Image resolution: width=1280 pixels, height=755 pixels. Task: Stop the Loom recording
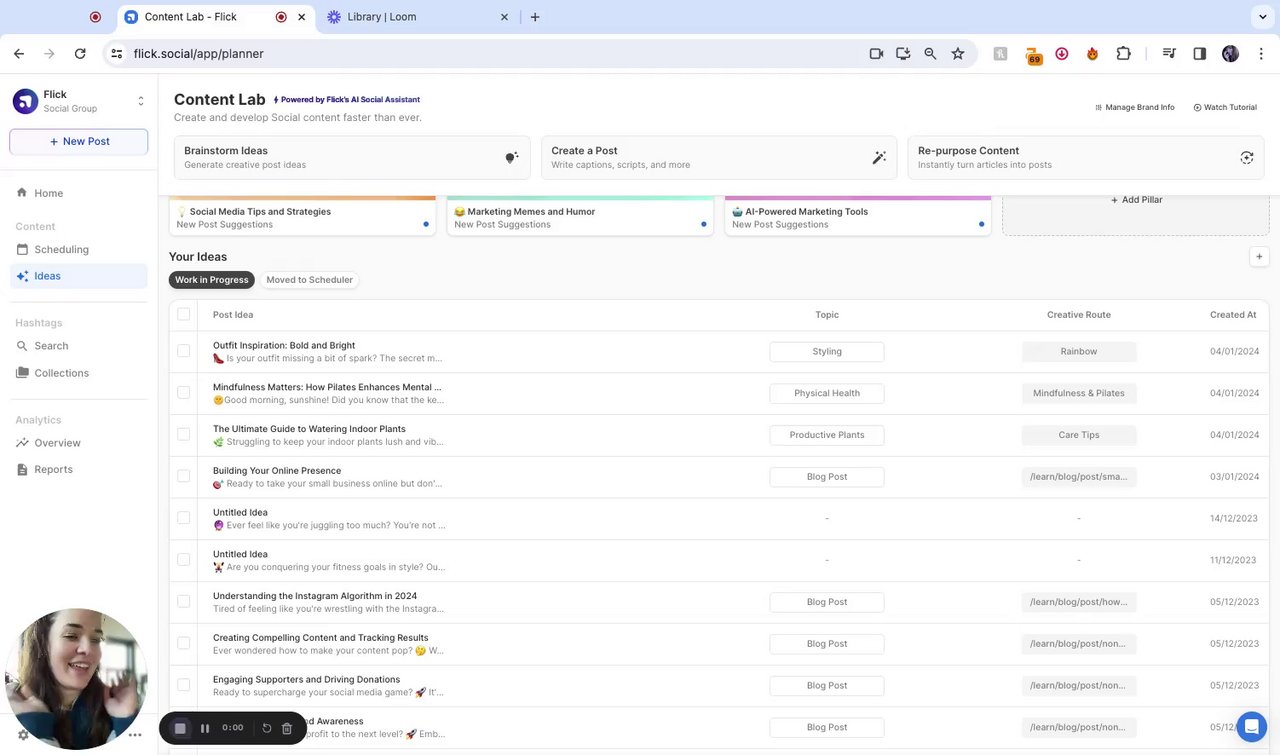pos(180,728)
